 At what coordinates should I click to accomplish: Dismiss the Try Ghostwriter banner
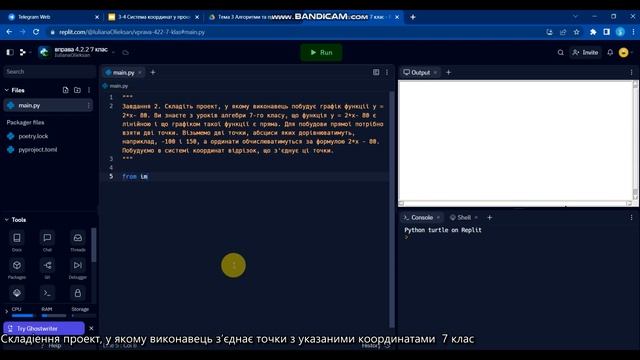click(x=91, y=328)
